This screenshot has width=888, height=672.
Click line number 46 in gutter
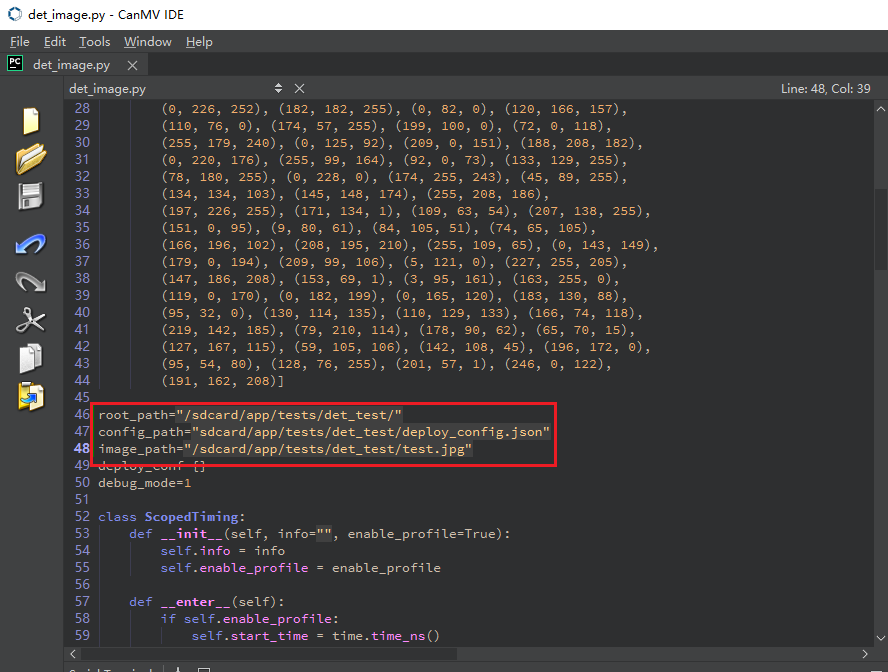82,414
